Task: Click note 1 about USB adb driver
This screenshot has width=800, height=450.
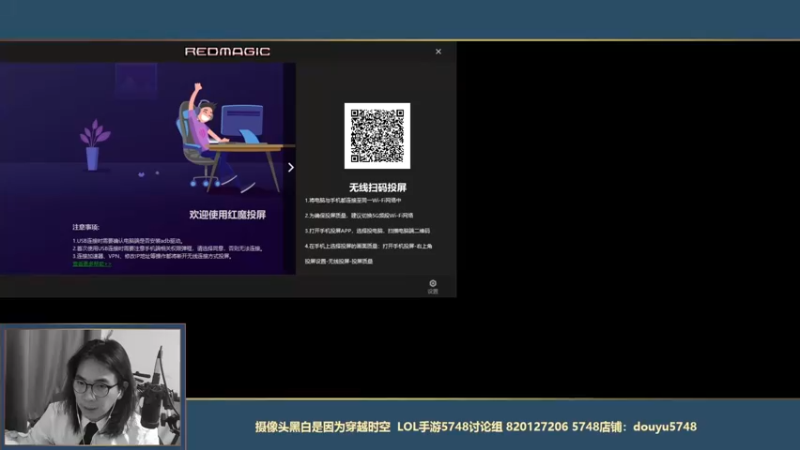Action: (x=128, y=240)
